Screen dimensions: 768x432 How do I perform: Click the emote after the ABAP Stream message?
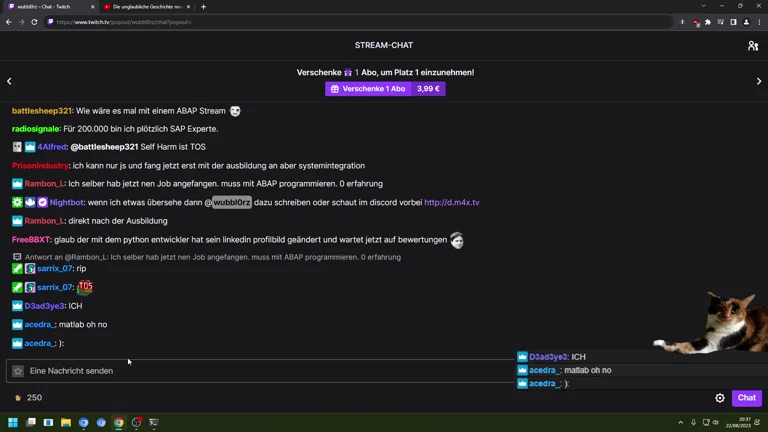pyautogui.click(x=235, y=111)
